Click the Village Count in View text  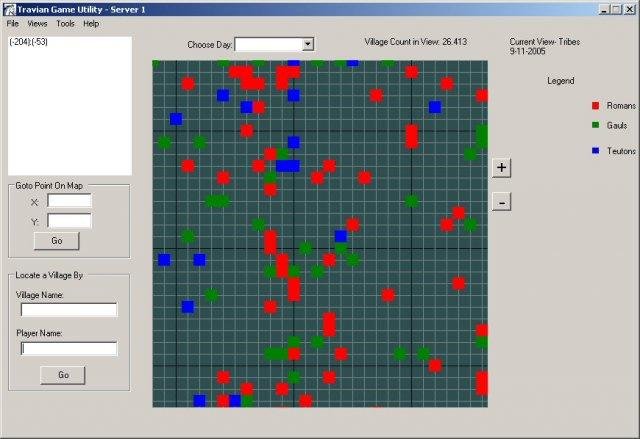click(x=416, y=42)
